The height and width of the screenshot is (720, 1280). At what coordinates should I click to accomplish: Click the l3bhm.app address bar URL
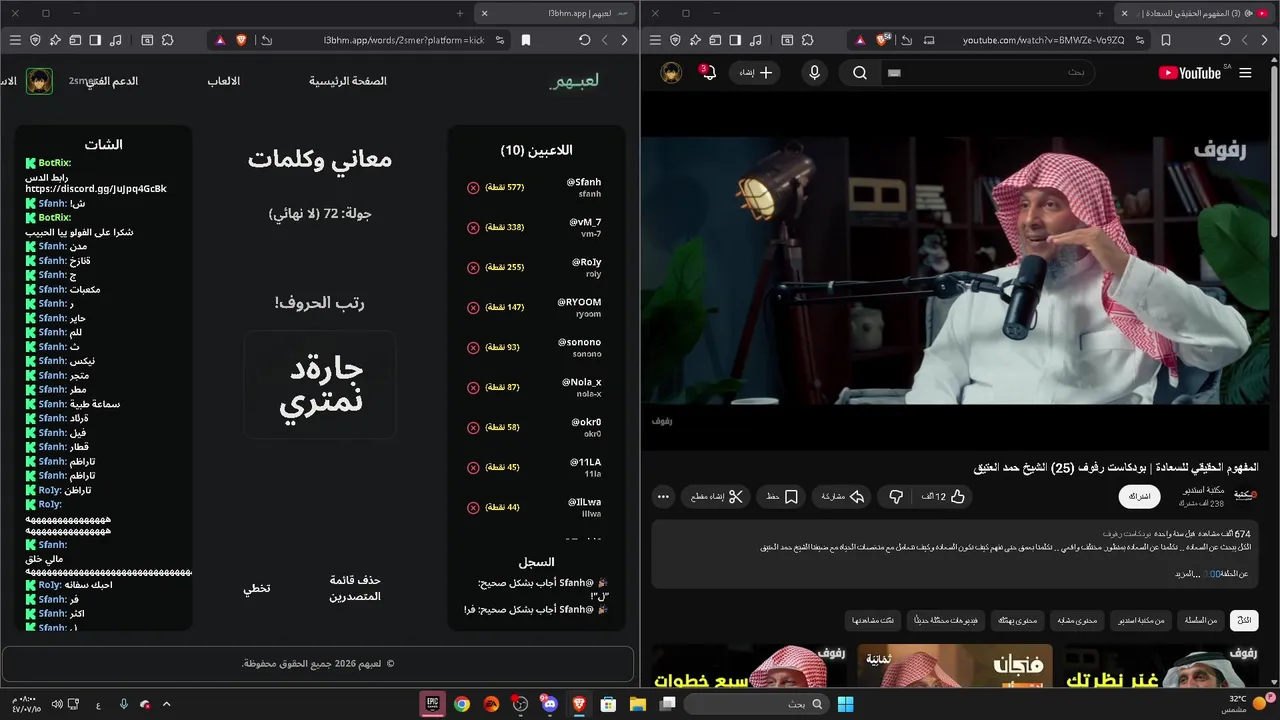click(403, 40)
